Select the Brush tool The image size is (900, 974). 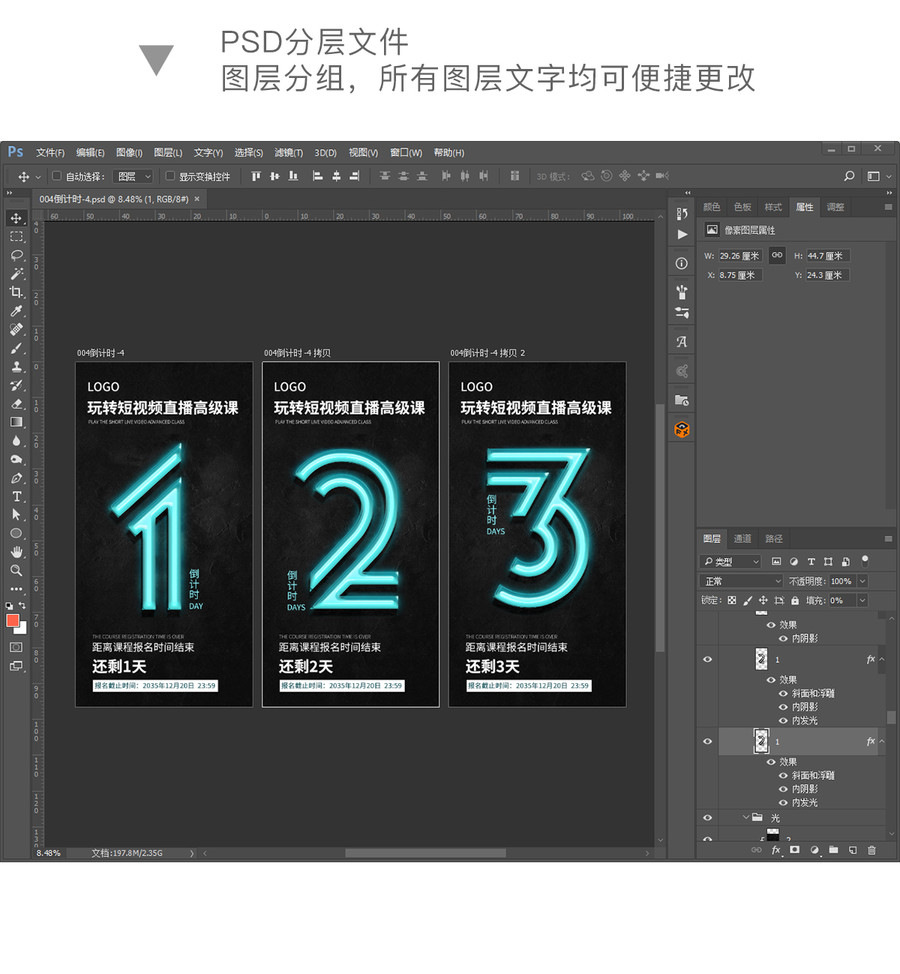16,348
